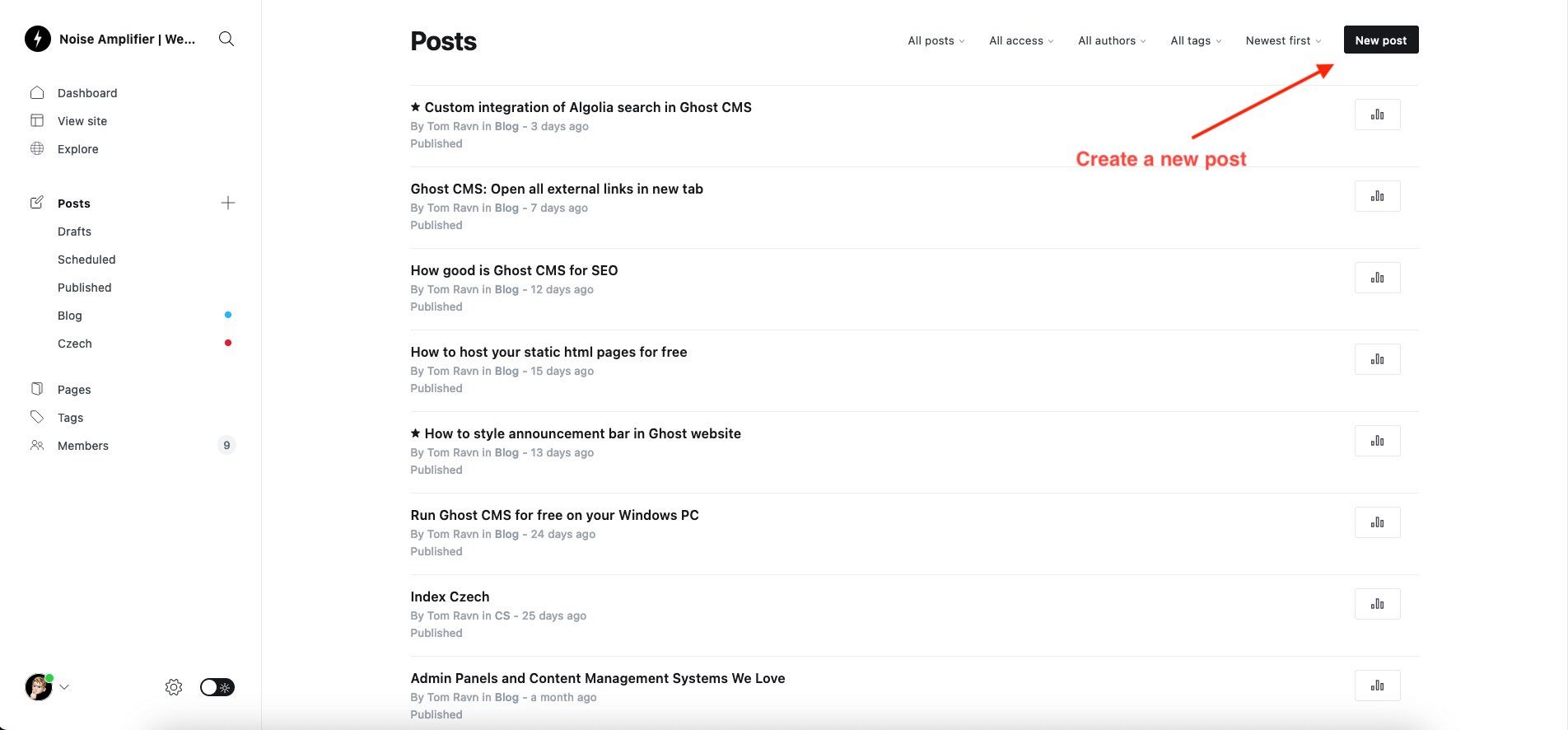
Task: Open post Run Ghost CMS for free on Windows
Action: tap(554, 515)
